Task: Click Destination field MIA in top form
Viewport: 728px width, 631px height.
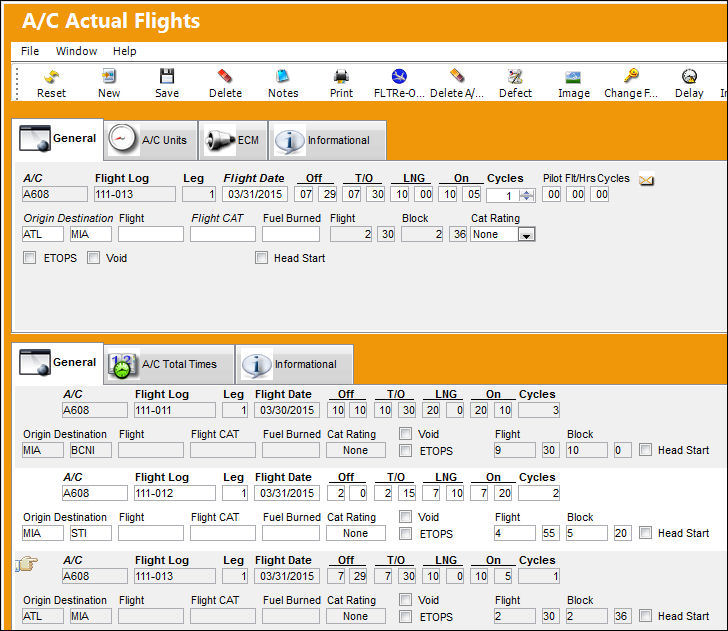Action: (91, 234)
